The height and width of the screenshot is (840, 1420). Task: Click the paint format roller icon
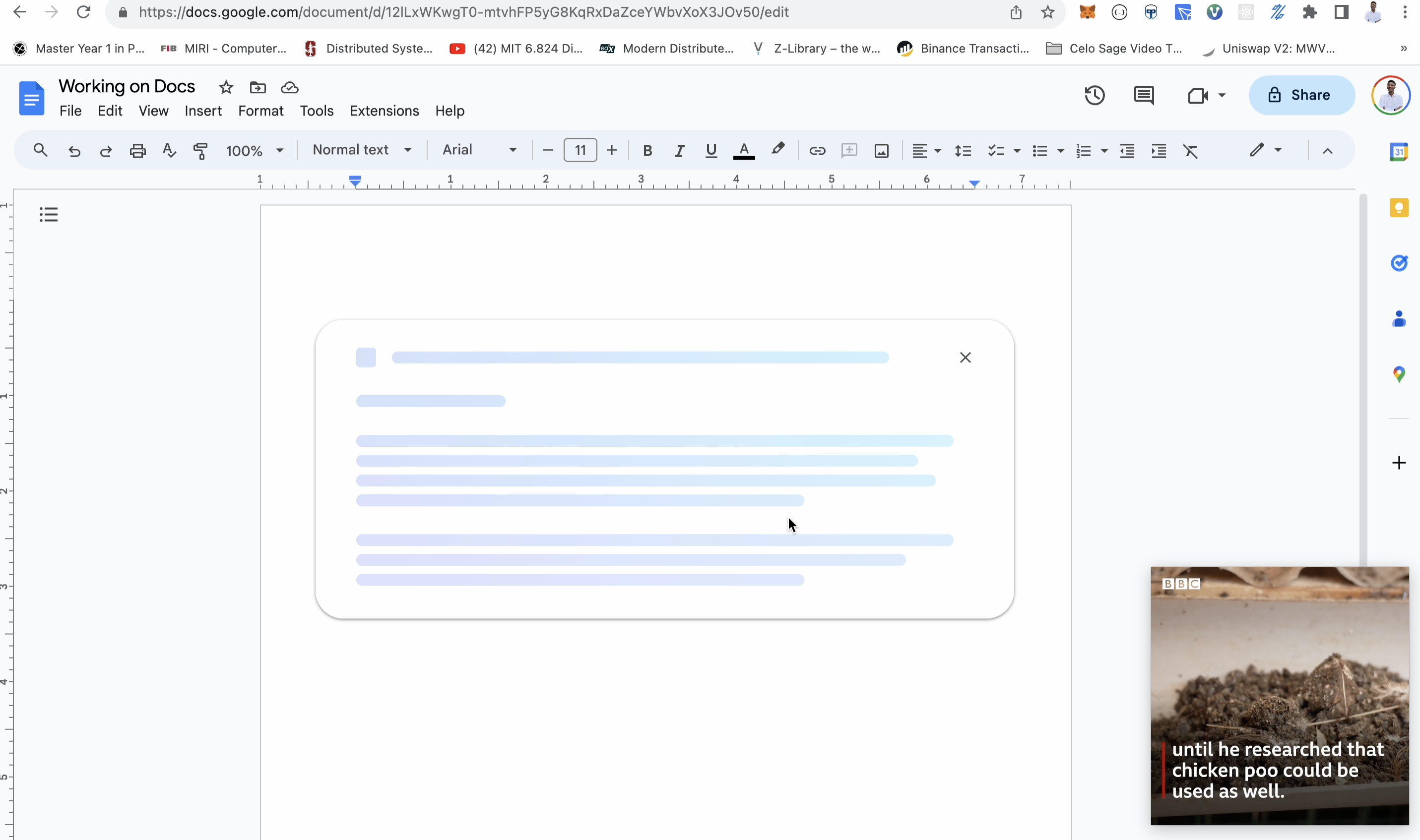click(x=200, y=151)
